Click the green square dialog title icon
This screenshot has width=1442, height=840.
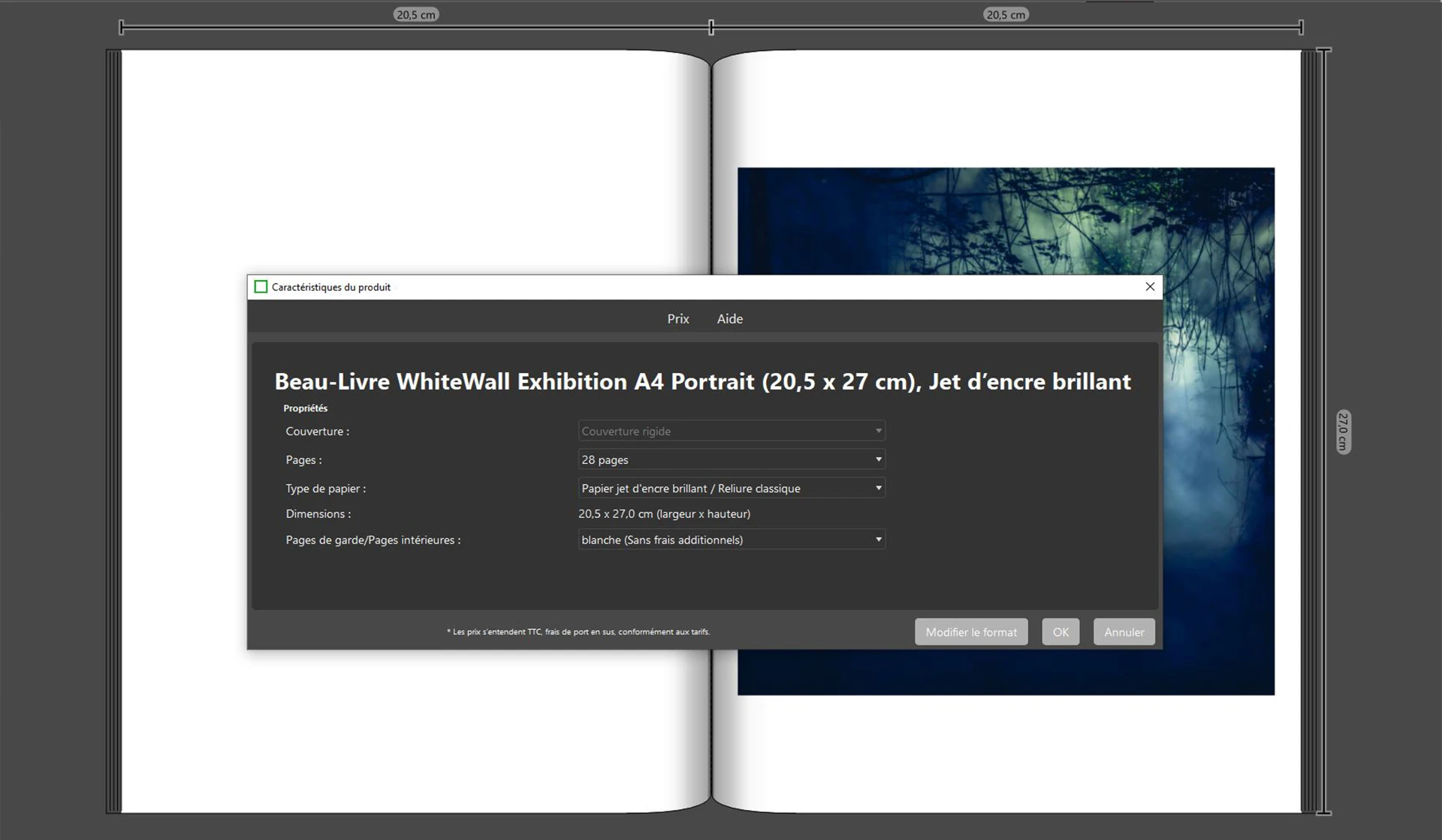click(261, 287)
